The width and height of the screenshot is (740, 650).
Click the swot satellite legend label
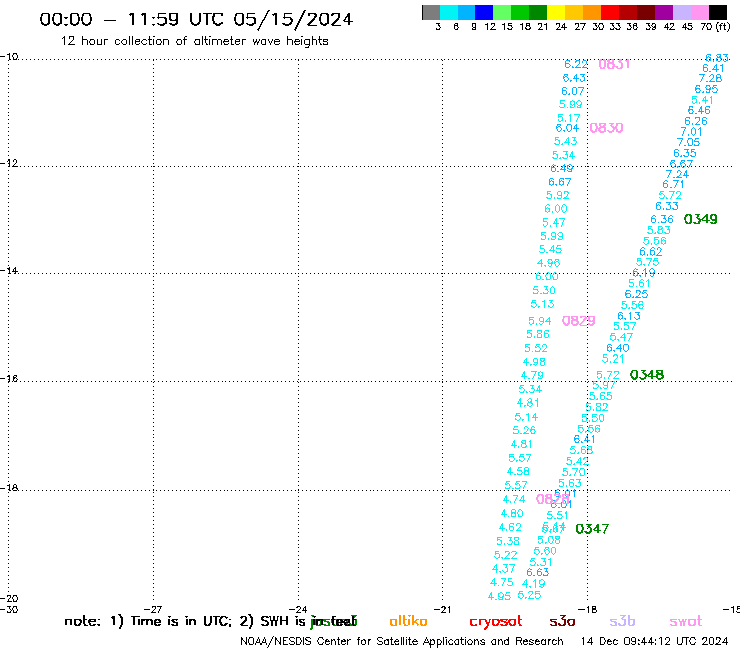click(x=686, y=622)
